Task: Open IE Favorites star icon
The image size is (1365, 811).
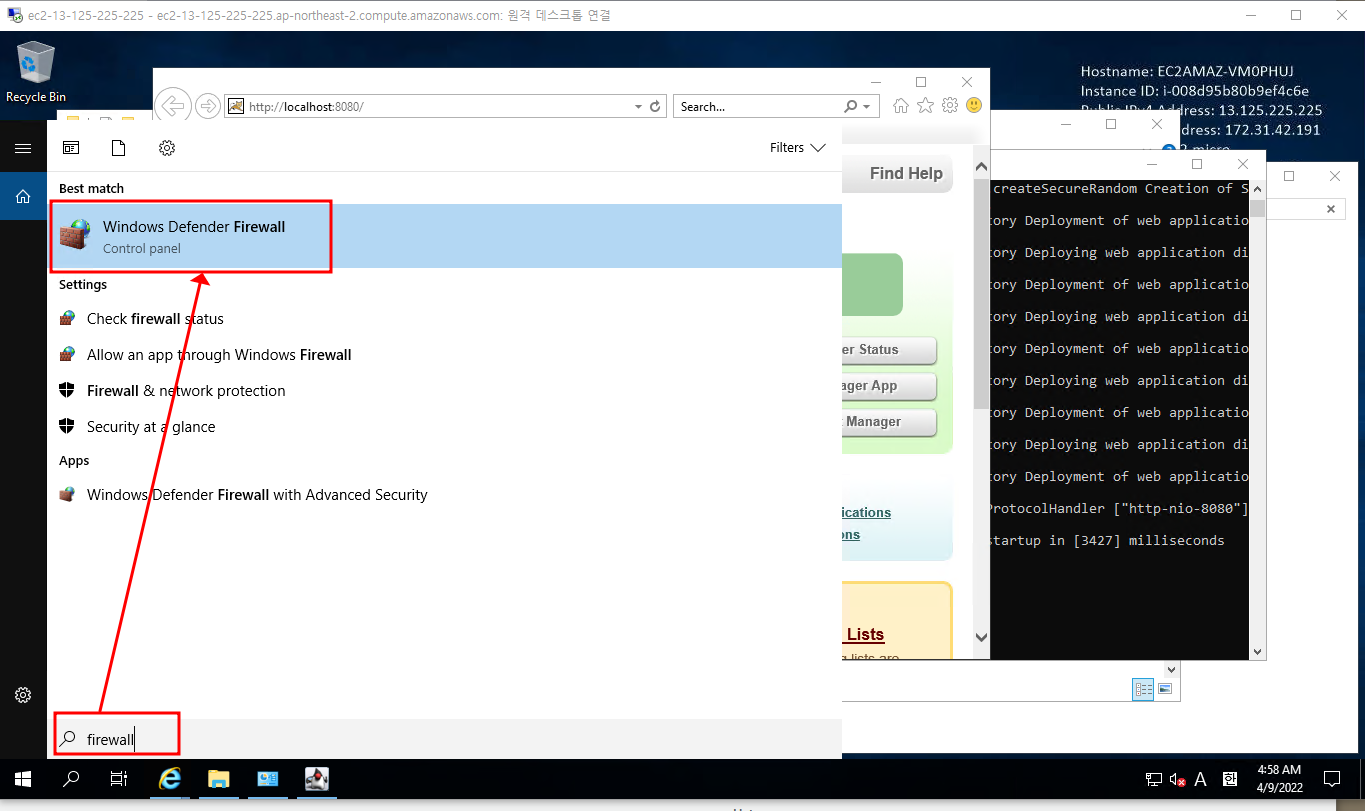Action: click(x=925, y=106)
